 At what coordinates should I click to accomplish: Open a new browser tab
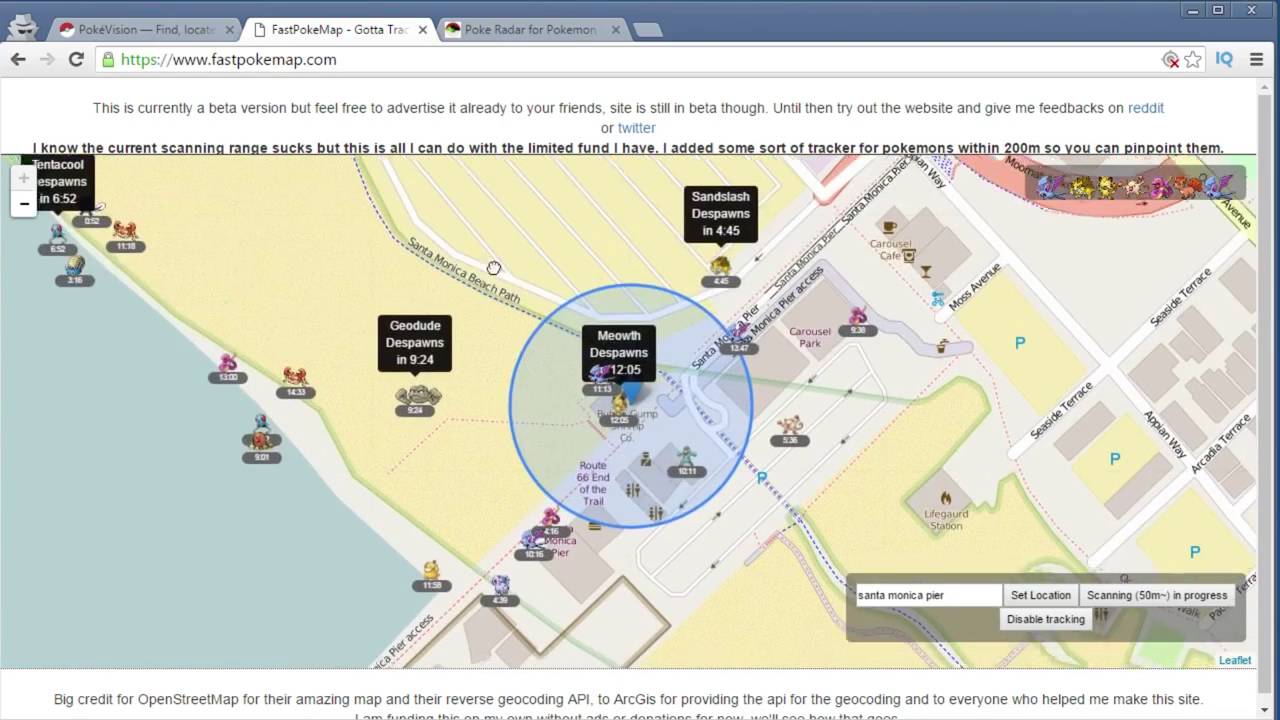pos(647,30)
